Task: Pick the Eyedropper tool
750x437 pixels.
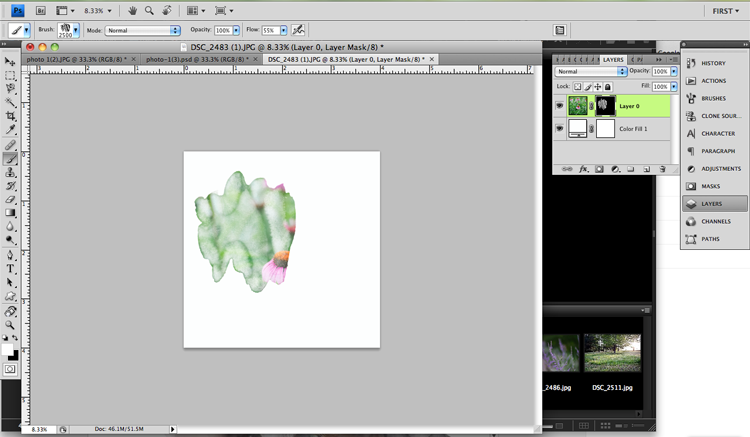Action: (x=11, y=130)
